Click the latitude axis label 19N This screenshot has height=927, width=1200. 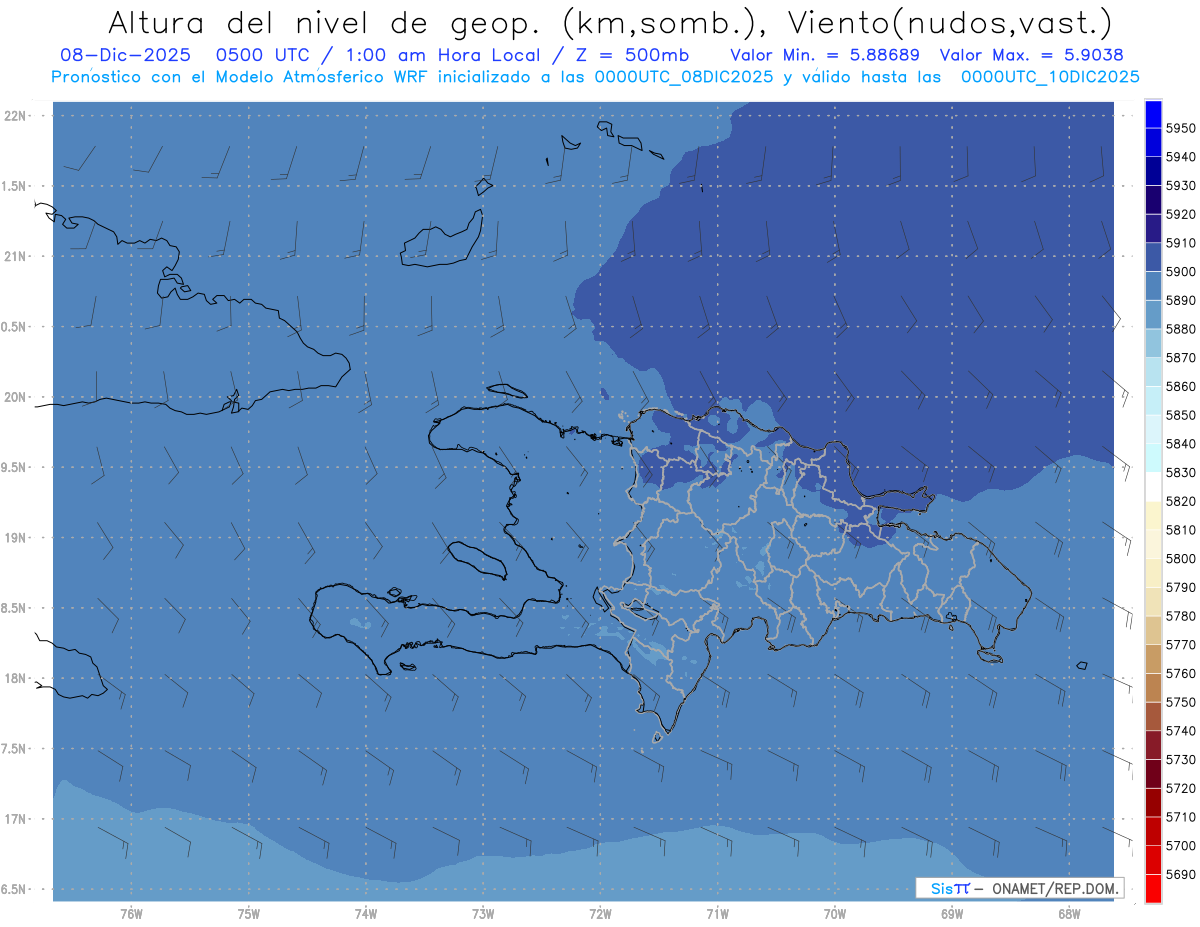click(x=15, y=538)
